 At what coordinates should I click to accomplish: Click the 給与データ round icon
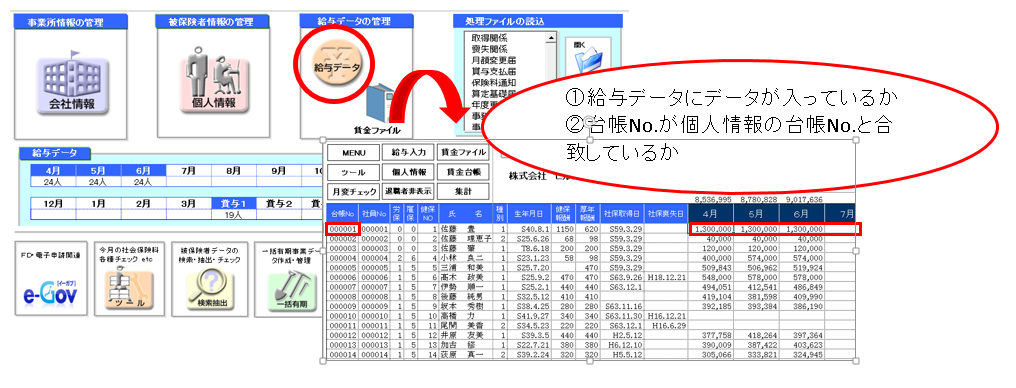pos(336,65)
